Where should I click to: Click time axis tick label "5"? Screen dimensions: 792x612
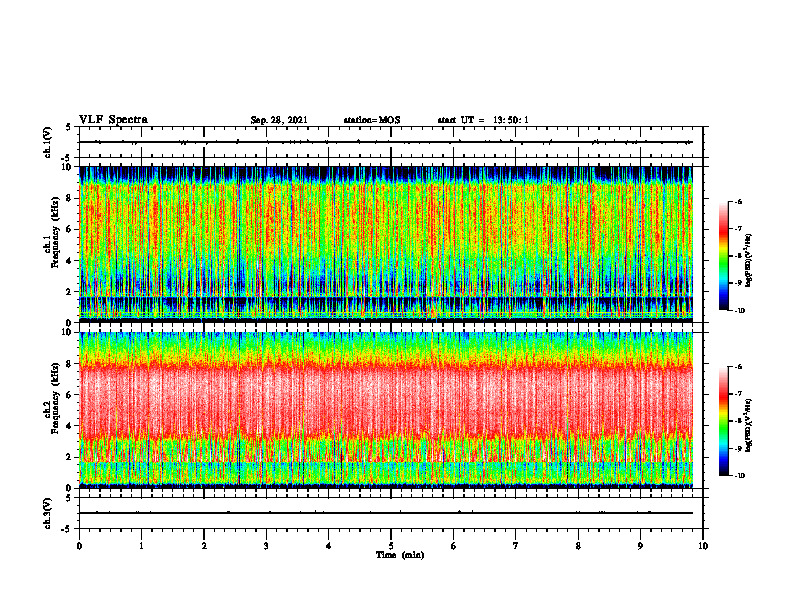coord(391,546)
